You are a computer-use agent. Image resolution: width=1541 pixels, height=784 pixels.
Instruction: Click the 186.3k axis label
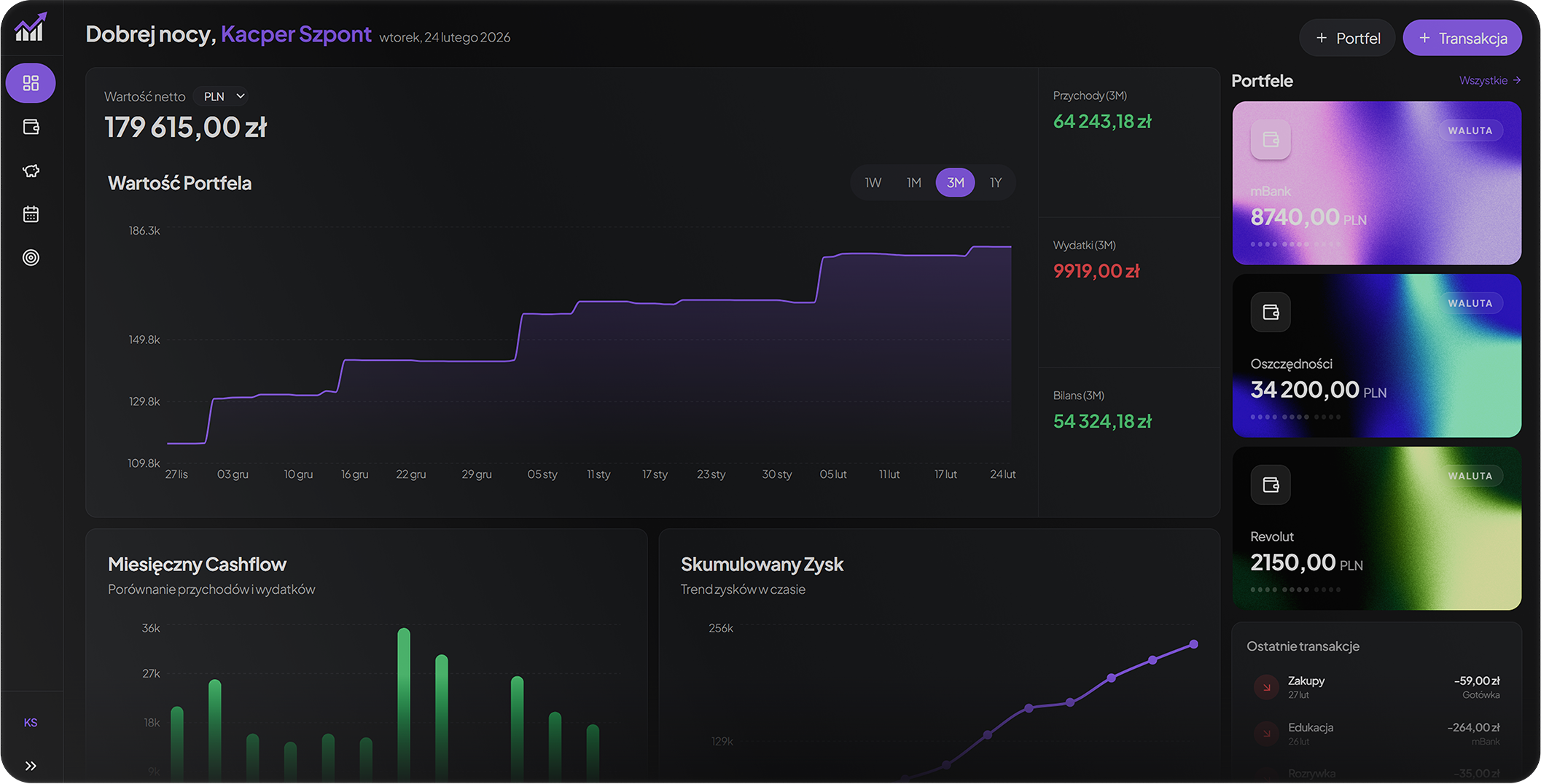144,230
